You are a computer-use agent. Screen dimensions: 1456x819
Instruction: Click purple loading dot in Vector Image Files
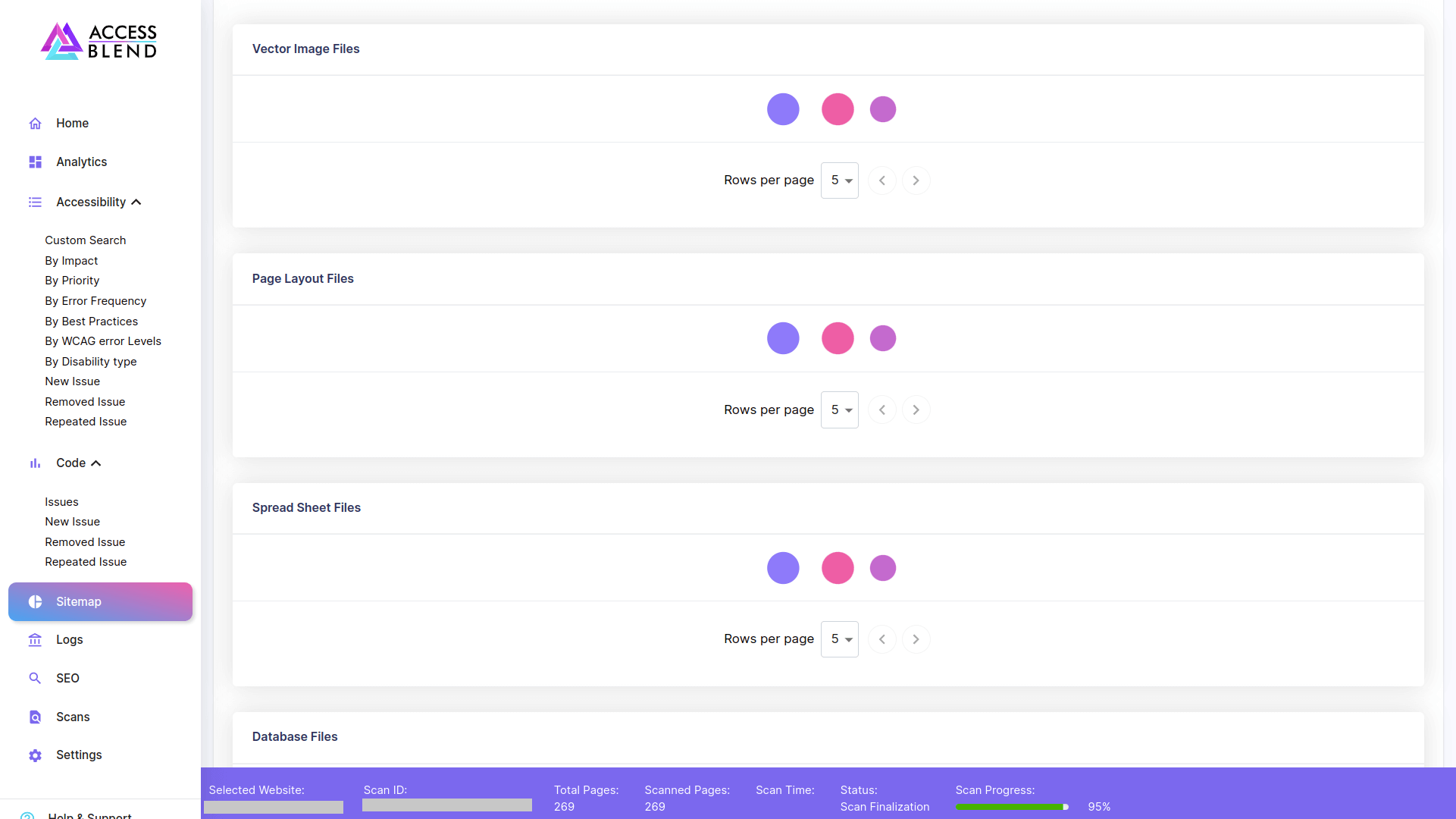point(783,109)
